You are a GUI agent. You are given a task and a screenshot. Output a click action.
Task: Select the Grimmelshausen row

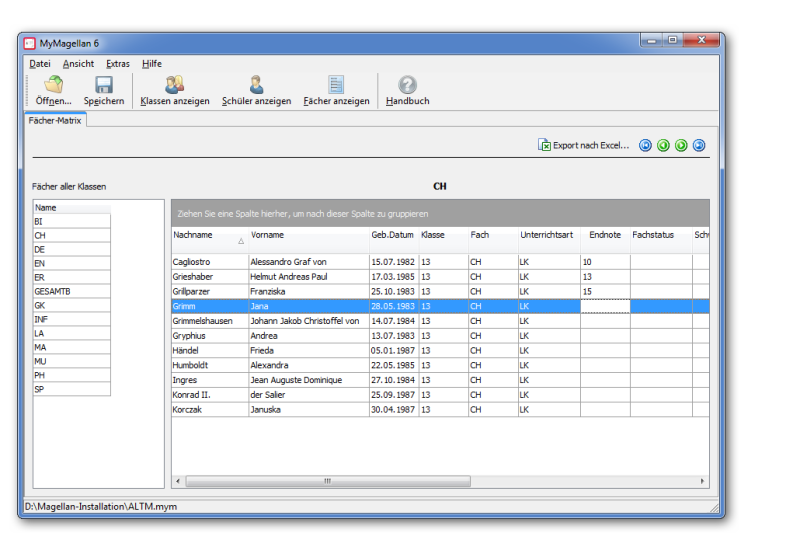[440, 321]
